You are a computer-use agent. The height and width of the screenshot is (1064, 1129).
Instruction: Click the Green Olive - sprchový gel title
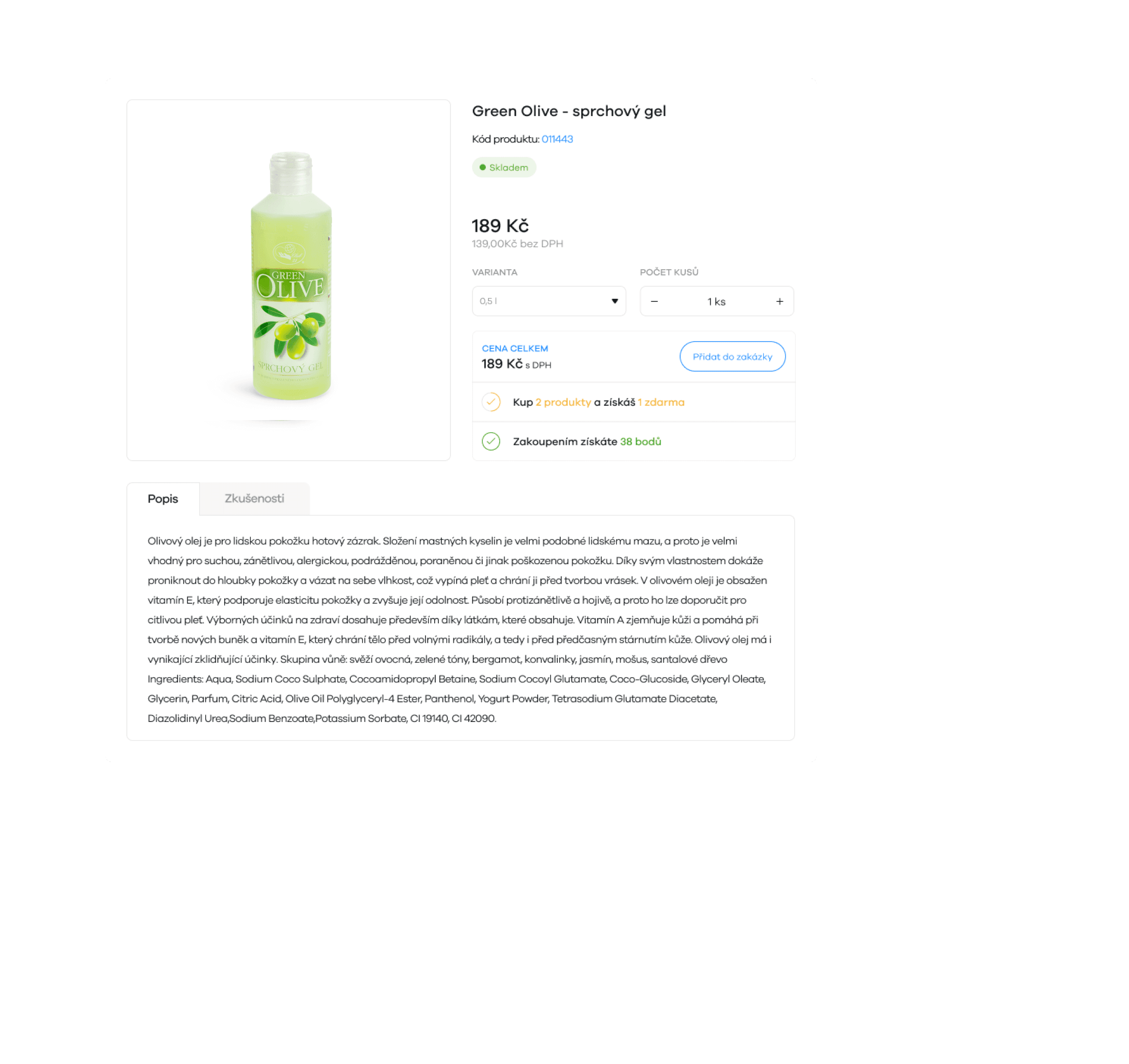(569, 111)
